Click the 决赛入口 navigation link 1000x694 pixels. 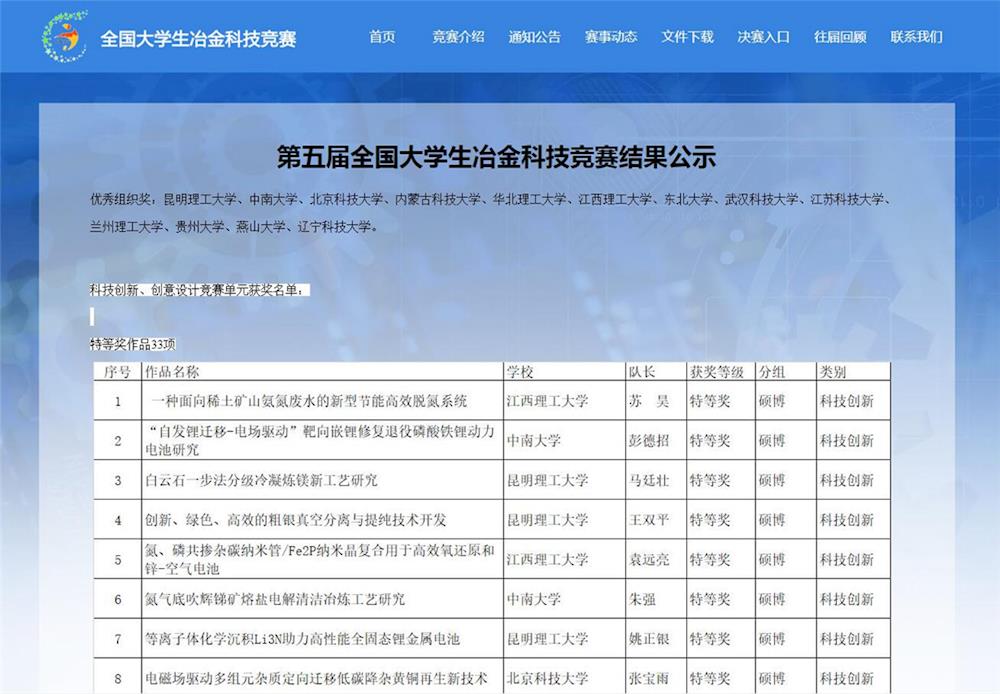tap(763, 37)
